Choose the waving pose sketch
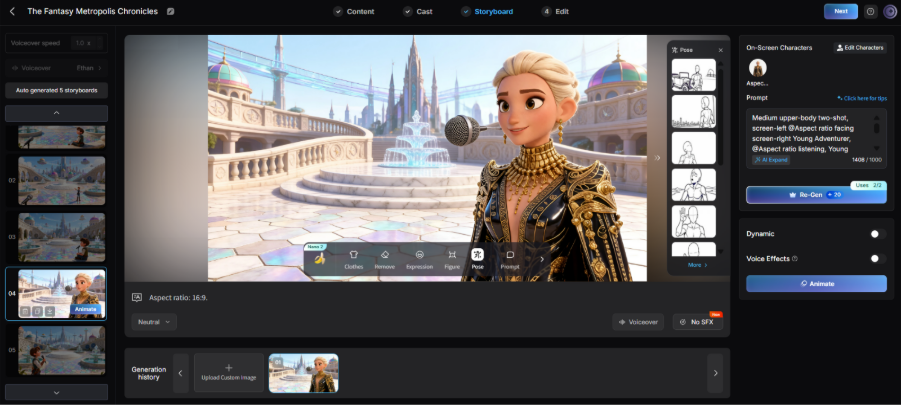This screenshot has height=405, width=901. tap(694, 221)
